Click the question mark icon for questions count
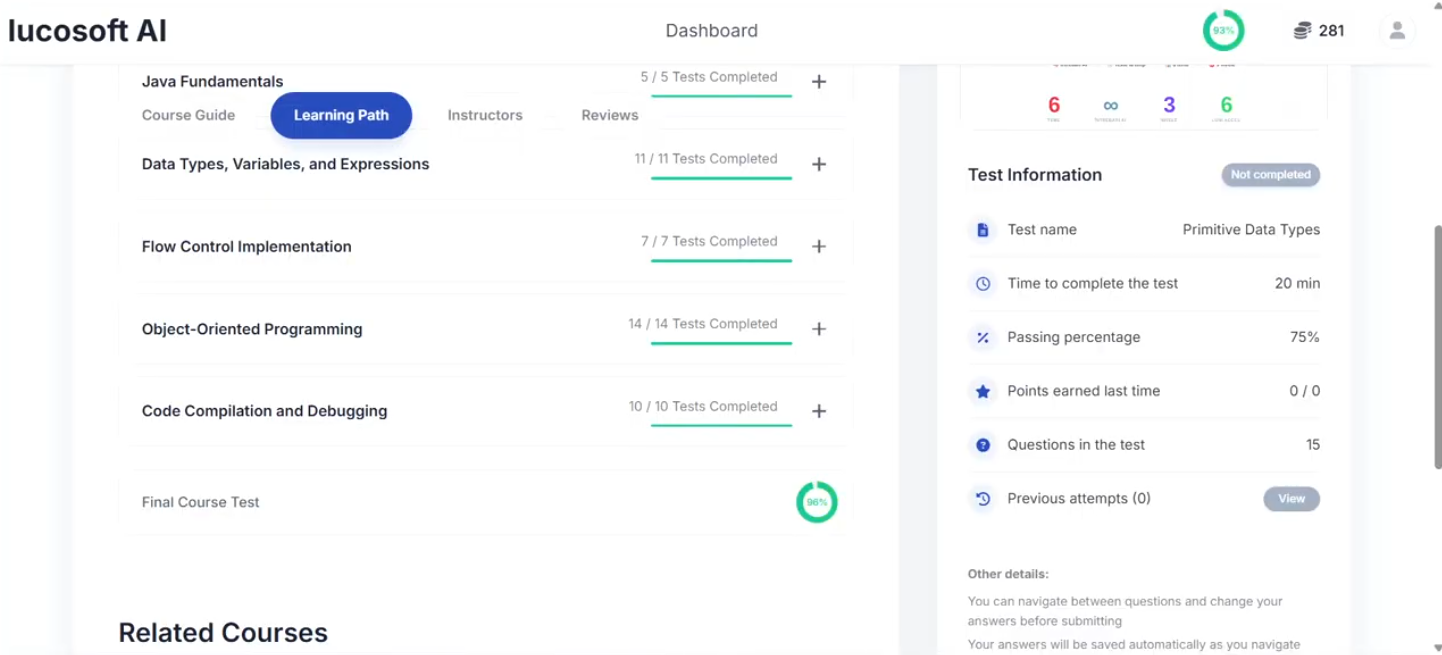This screenshot has width=1442, height=655. click(x=981, y=445)
